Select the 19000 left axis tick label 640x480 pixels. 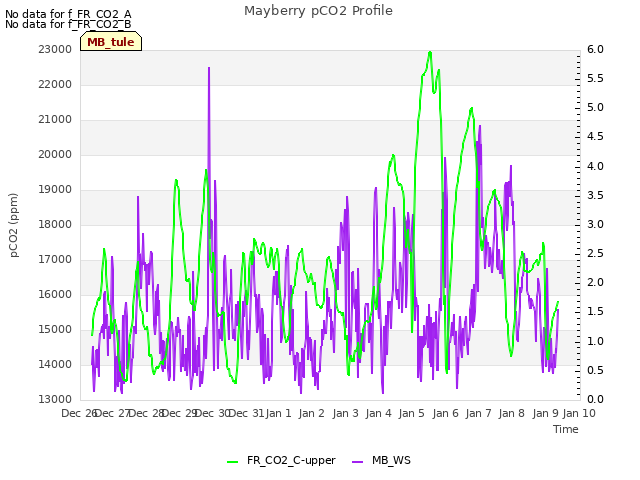click(55, 189)
